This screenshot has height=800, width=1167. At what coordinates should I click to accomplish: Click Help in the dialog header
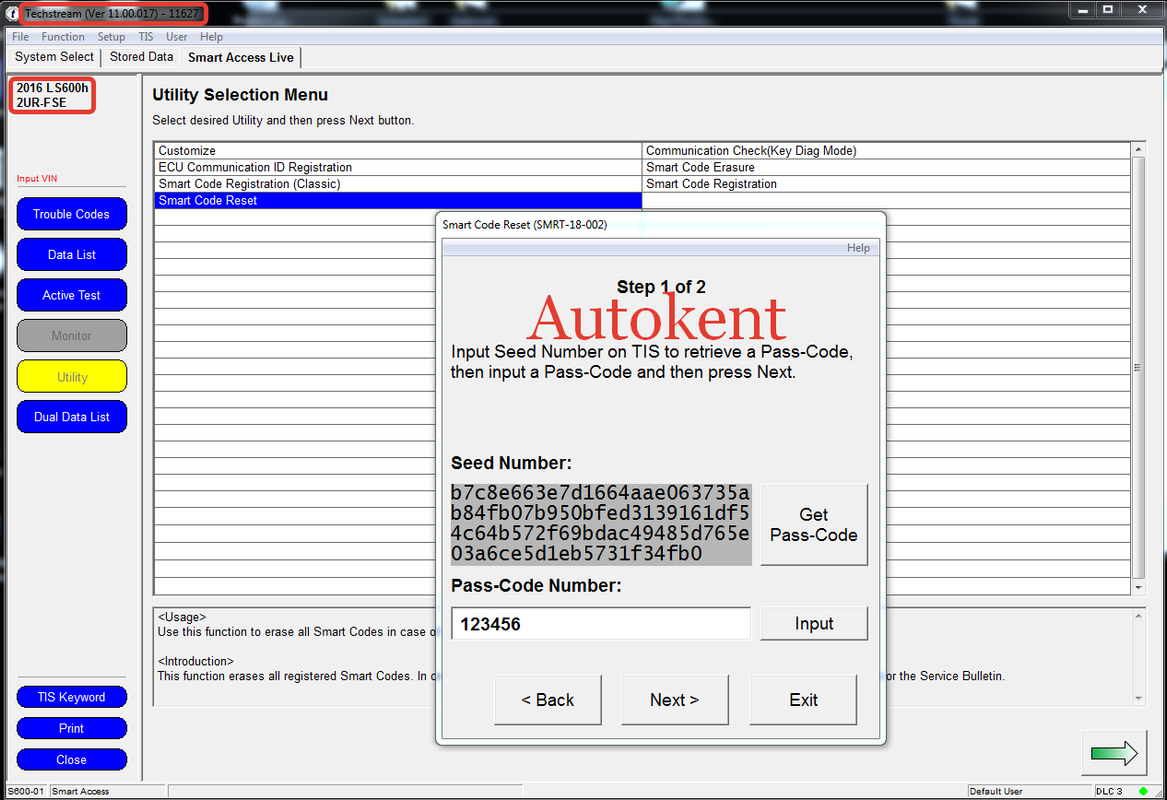(x=858, y=248)
